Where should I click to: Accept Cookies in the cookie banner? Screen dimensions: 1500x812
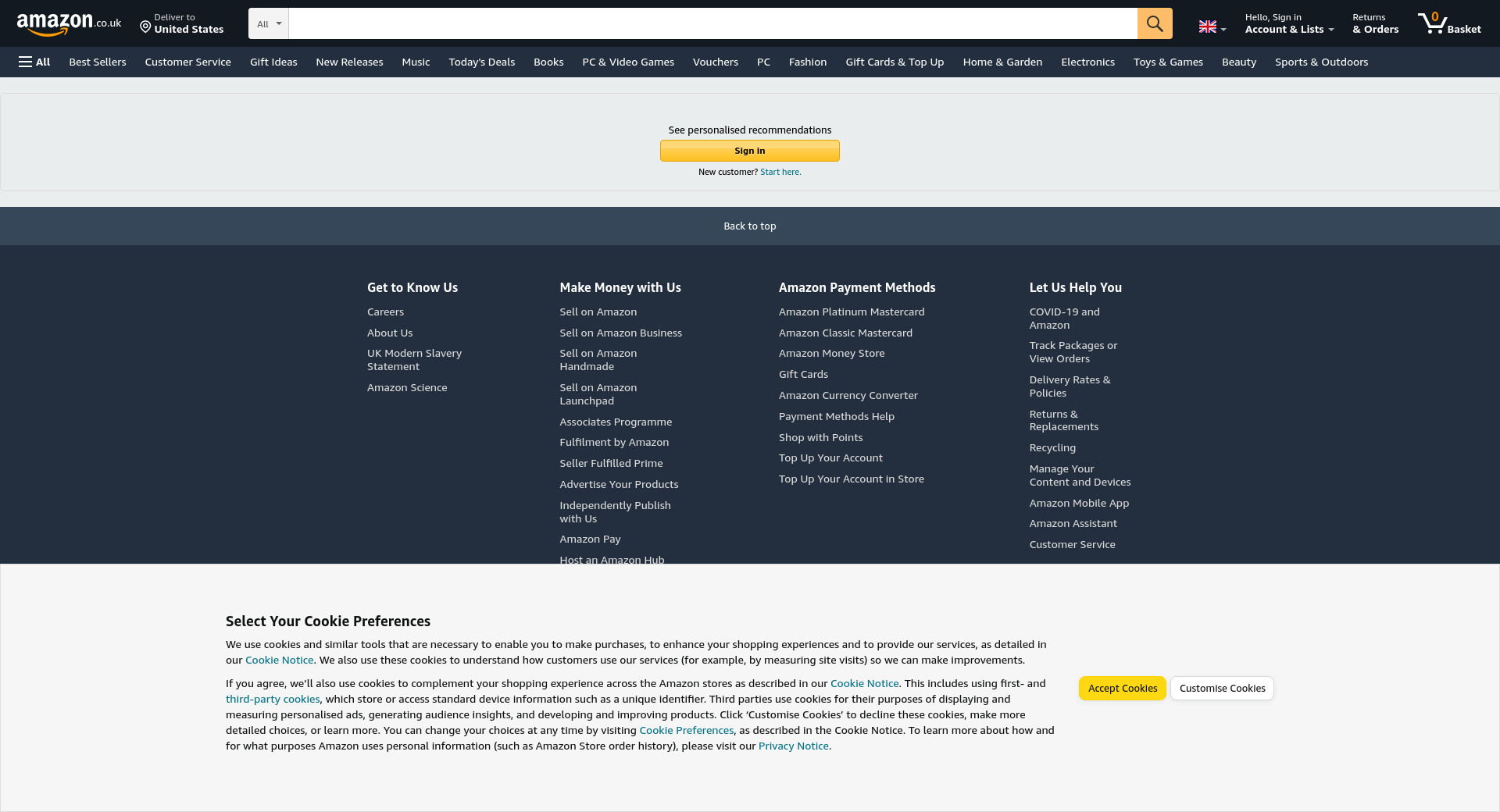1122,688
